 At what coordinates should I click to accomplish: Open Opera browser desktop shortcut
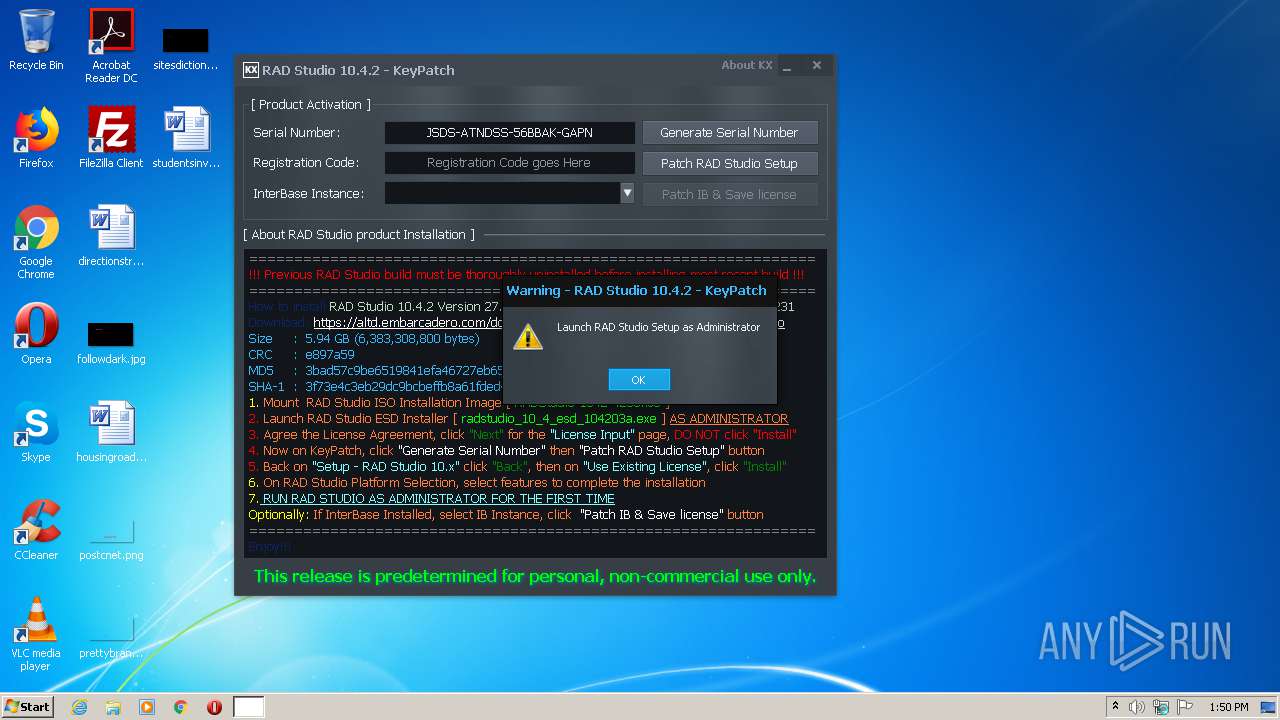(x=36, y=334)
